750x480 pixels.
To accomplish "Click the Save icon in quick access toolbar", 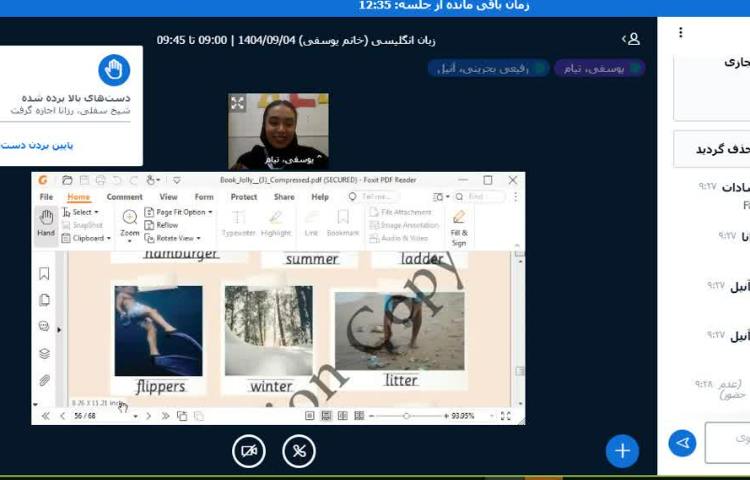I will (84, 180).
